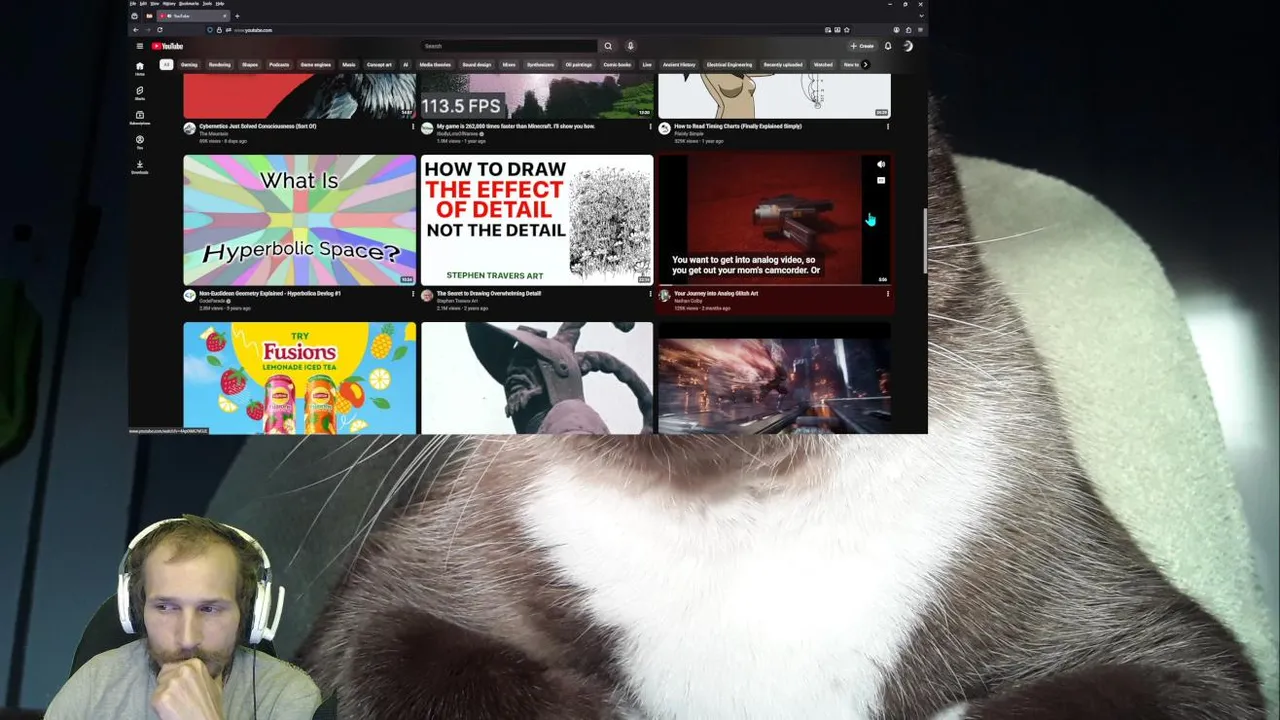
Task: Open the Tools menu
Action: coord(207,4)
